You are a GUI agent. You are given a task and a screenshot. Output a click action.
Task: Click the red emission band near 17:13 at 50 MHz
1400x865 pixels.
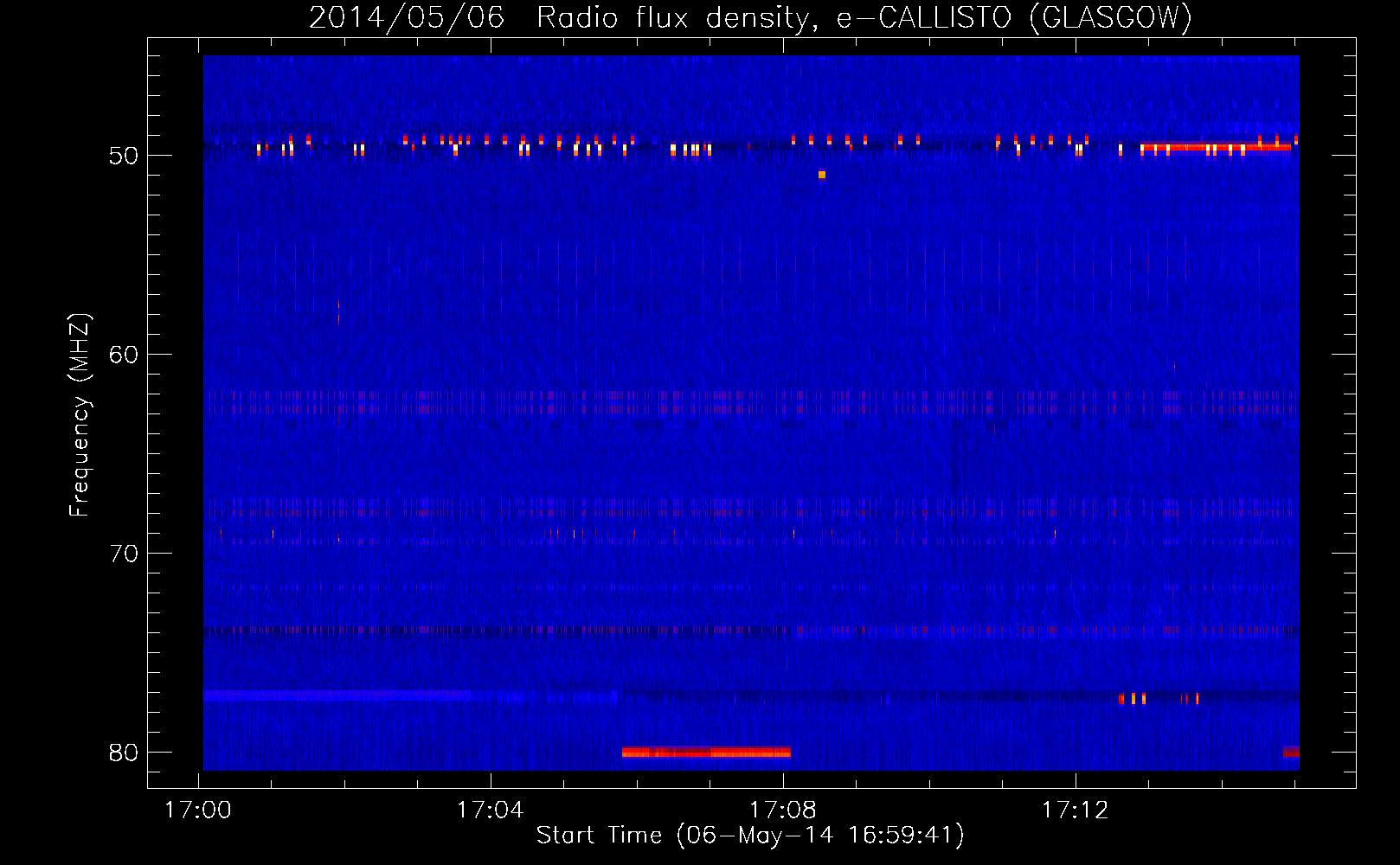pos(1216,148)
